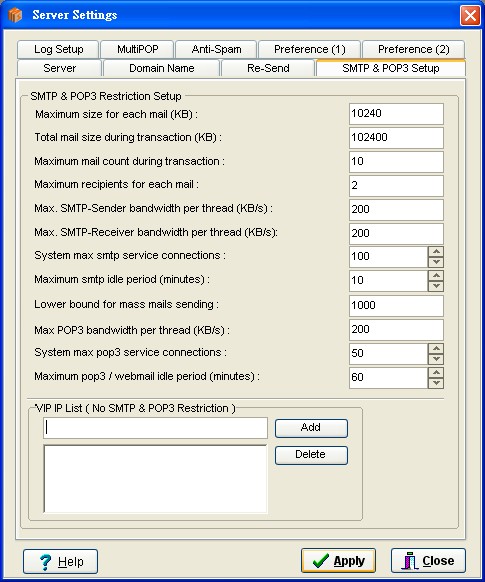Switch to the Log Setup tab
This screenshot has height=582, width=485.
click(x=58, y=49)
